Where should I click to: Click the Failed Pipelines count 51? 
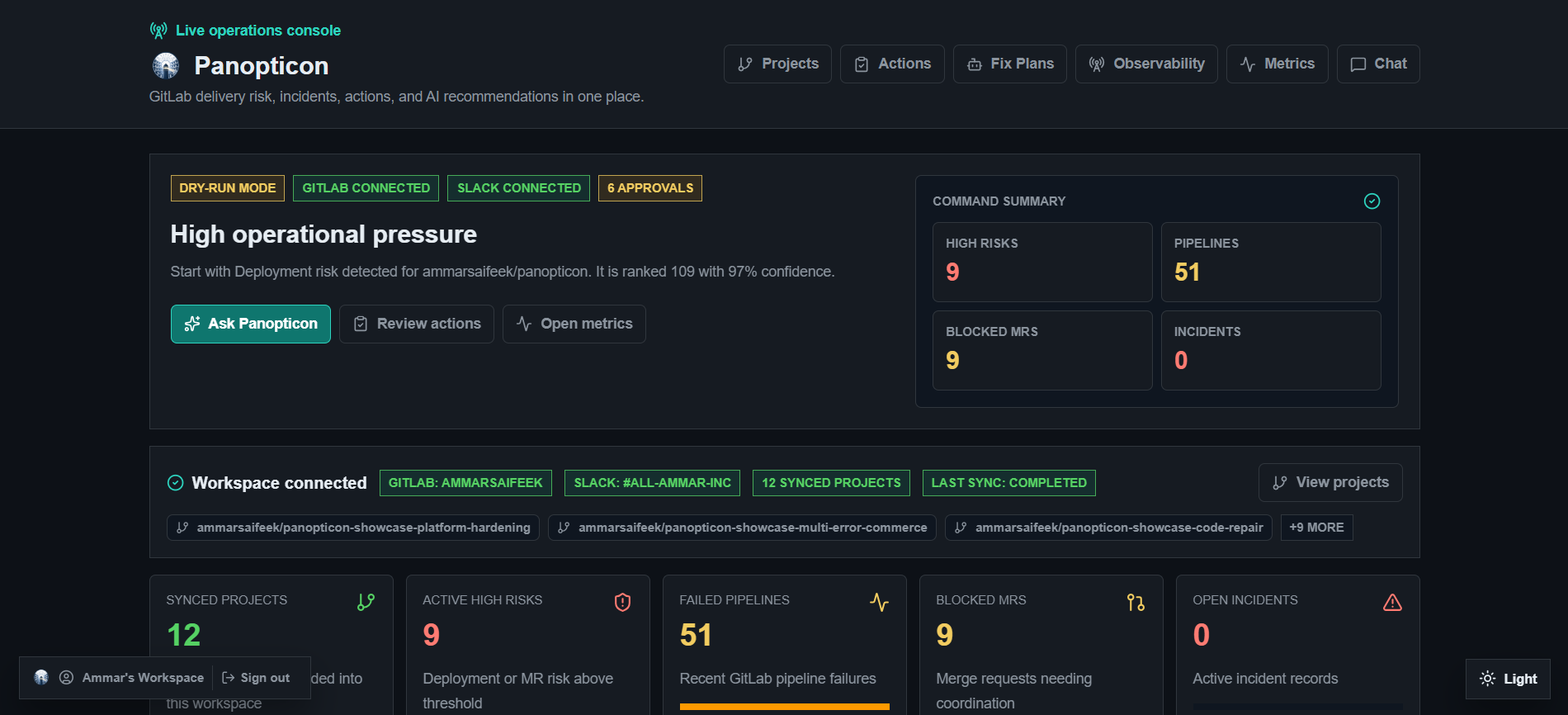[696, 635]
